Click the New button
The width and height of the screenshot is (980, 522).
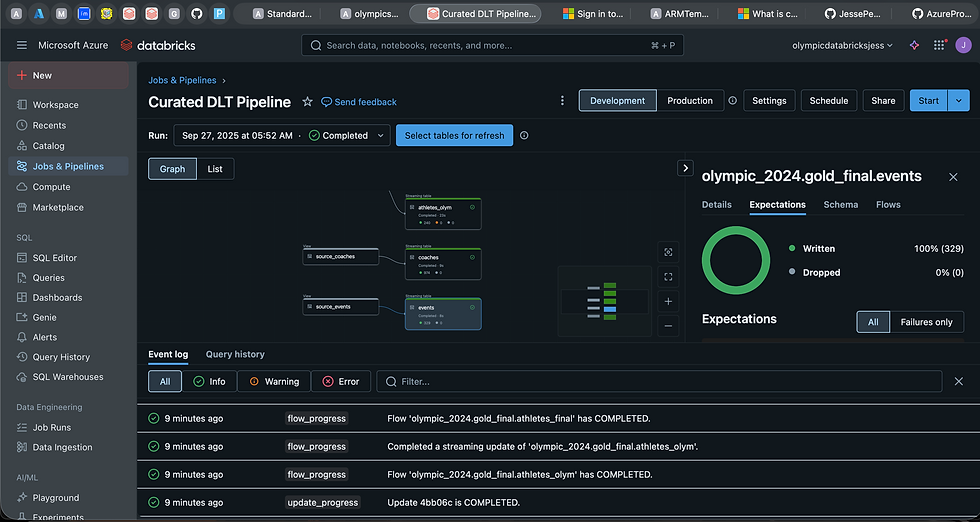tap(68, 75)
